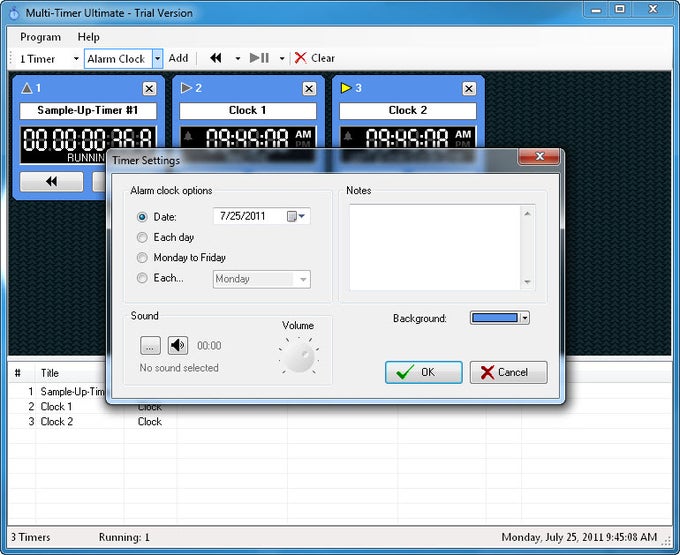The width and height of the screenshot is (680, 555).
Task: Click the rewind button on Sample-Up-Timer #1
Action: click(52, 181)
